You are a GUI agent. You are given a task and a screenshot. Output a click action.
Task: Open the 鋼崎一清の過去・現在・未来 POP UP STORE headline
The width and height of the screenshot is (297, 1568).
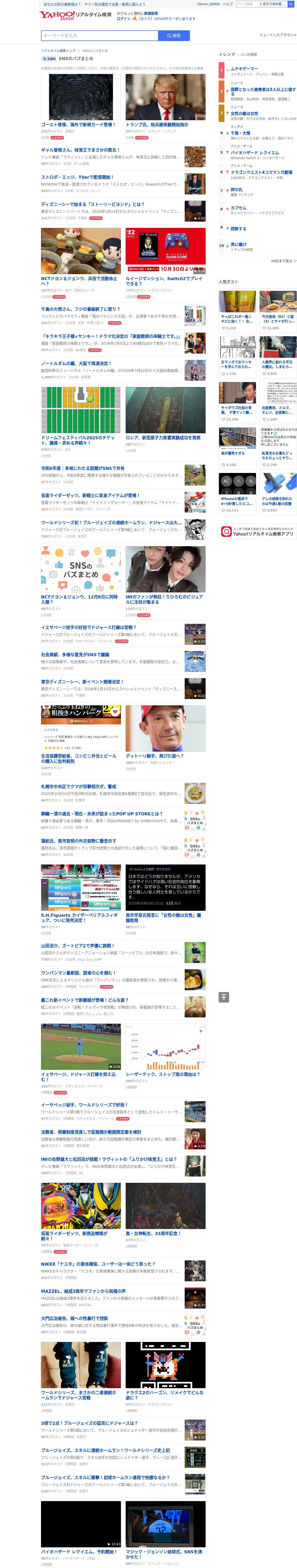tap(102, 814)
